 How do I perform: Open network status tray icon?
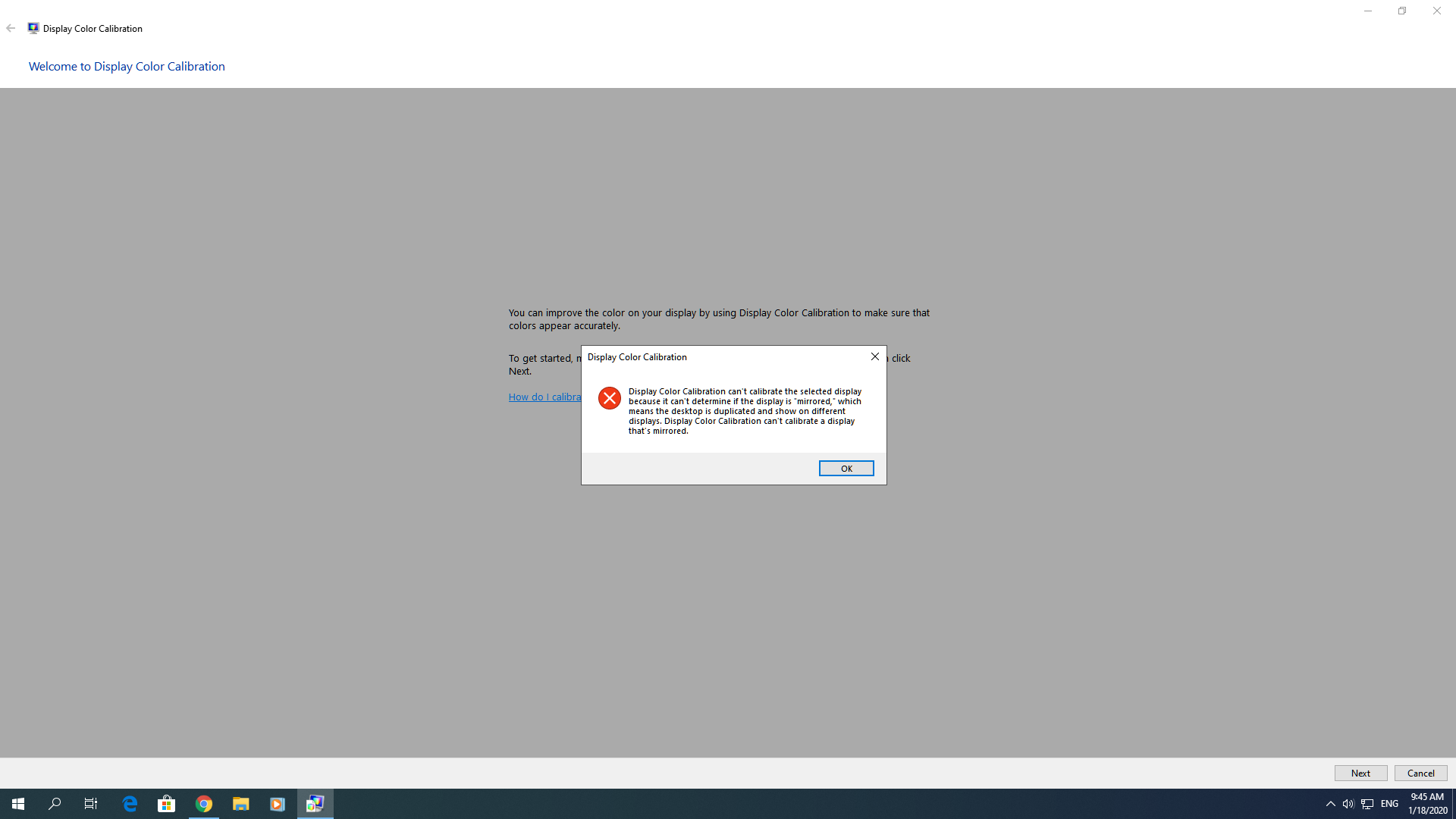[x=1367, y=804]
